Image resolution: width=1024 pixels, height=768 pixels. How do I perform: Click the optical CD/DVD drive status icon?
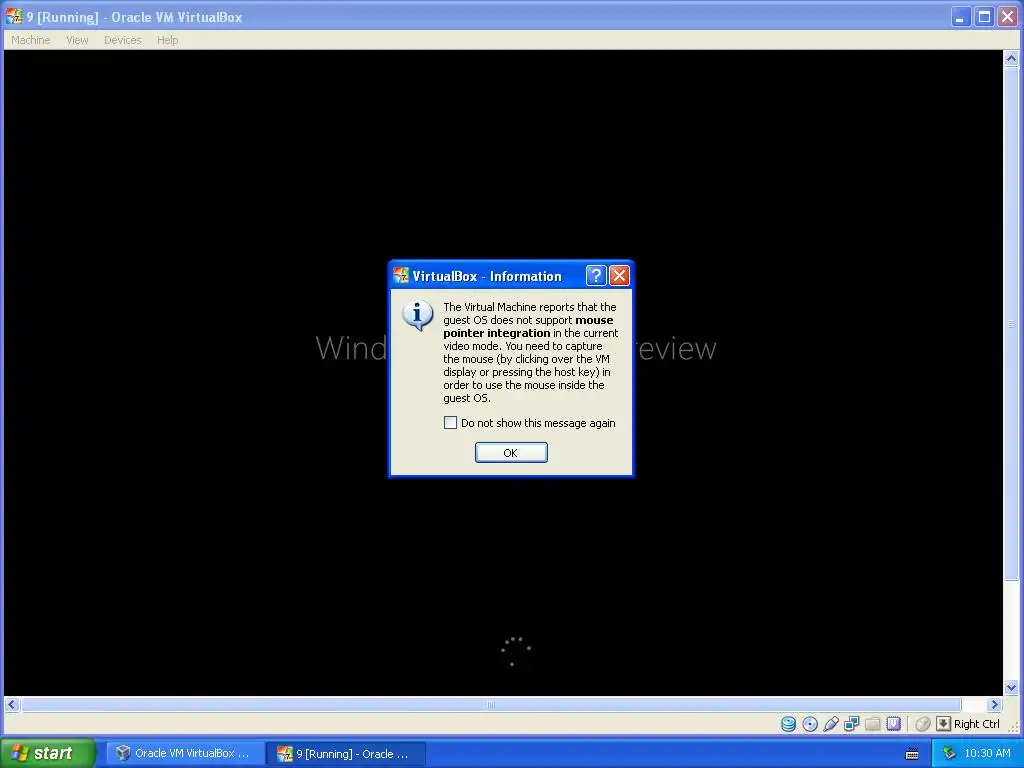point(810,724)
